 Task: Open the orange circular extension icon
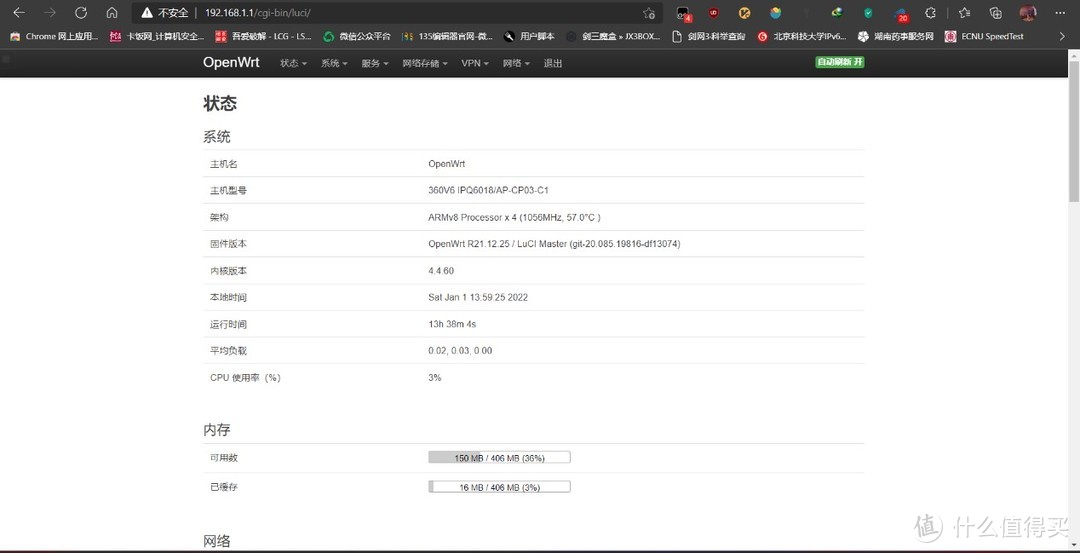[x=745, y=13]
